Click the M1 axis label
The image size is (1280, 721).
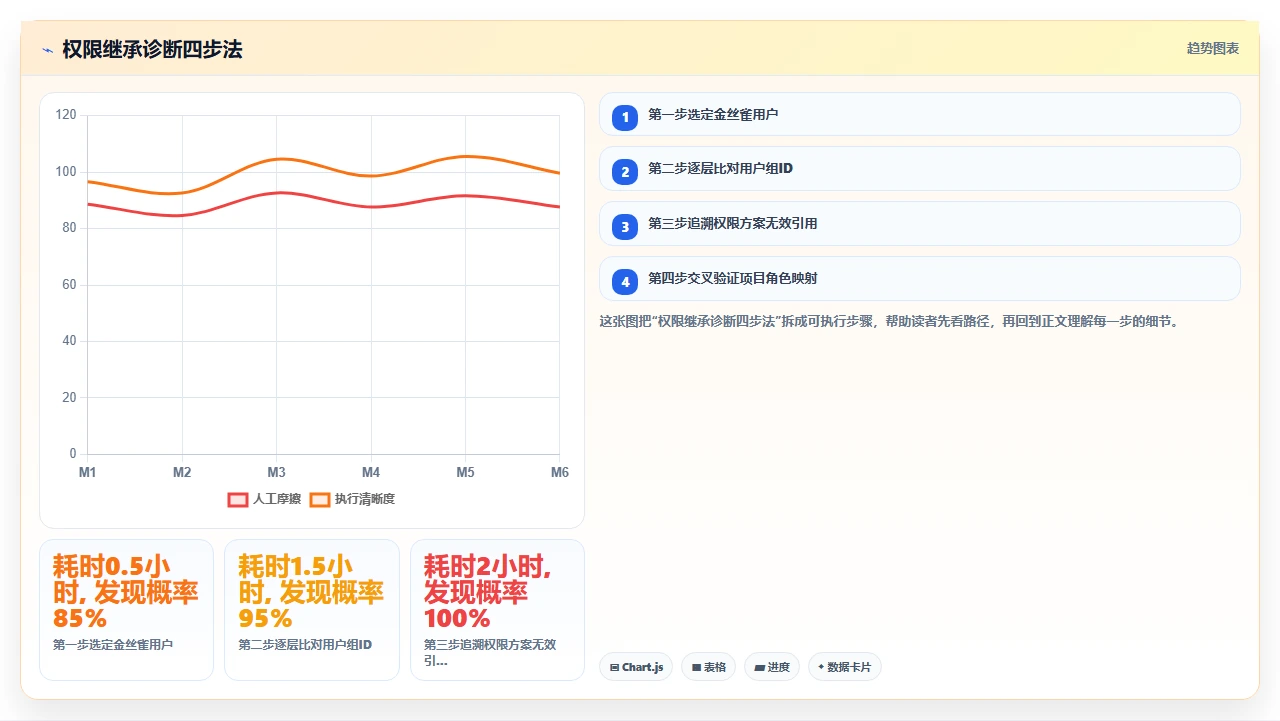88,472
